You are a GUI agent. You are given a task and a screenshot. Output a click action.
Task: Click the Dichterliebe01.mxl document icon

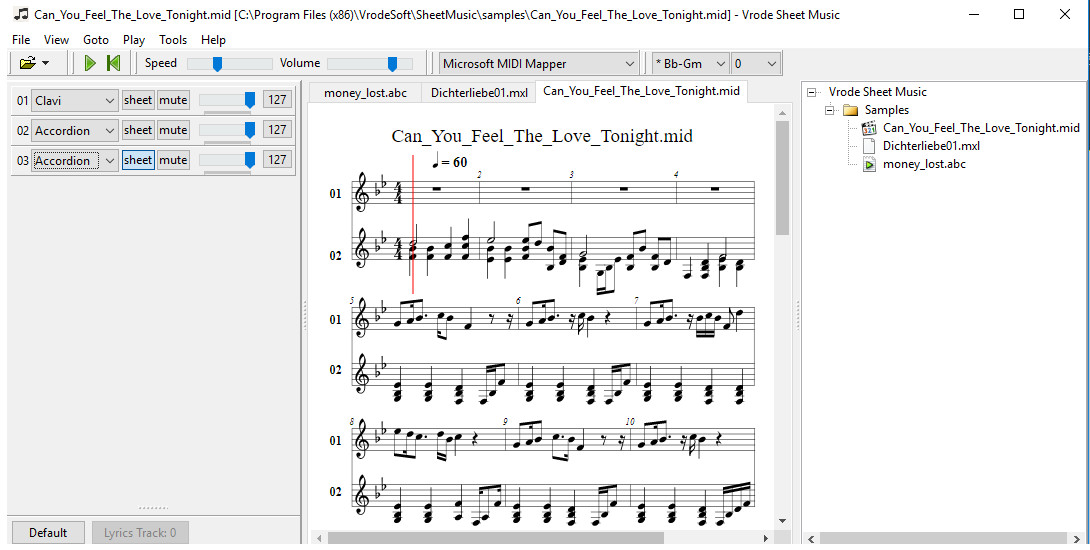[869, 146]
